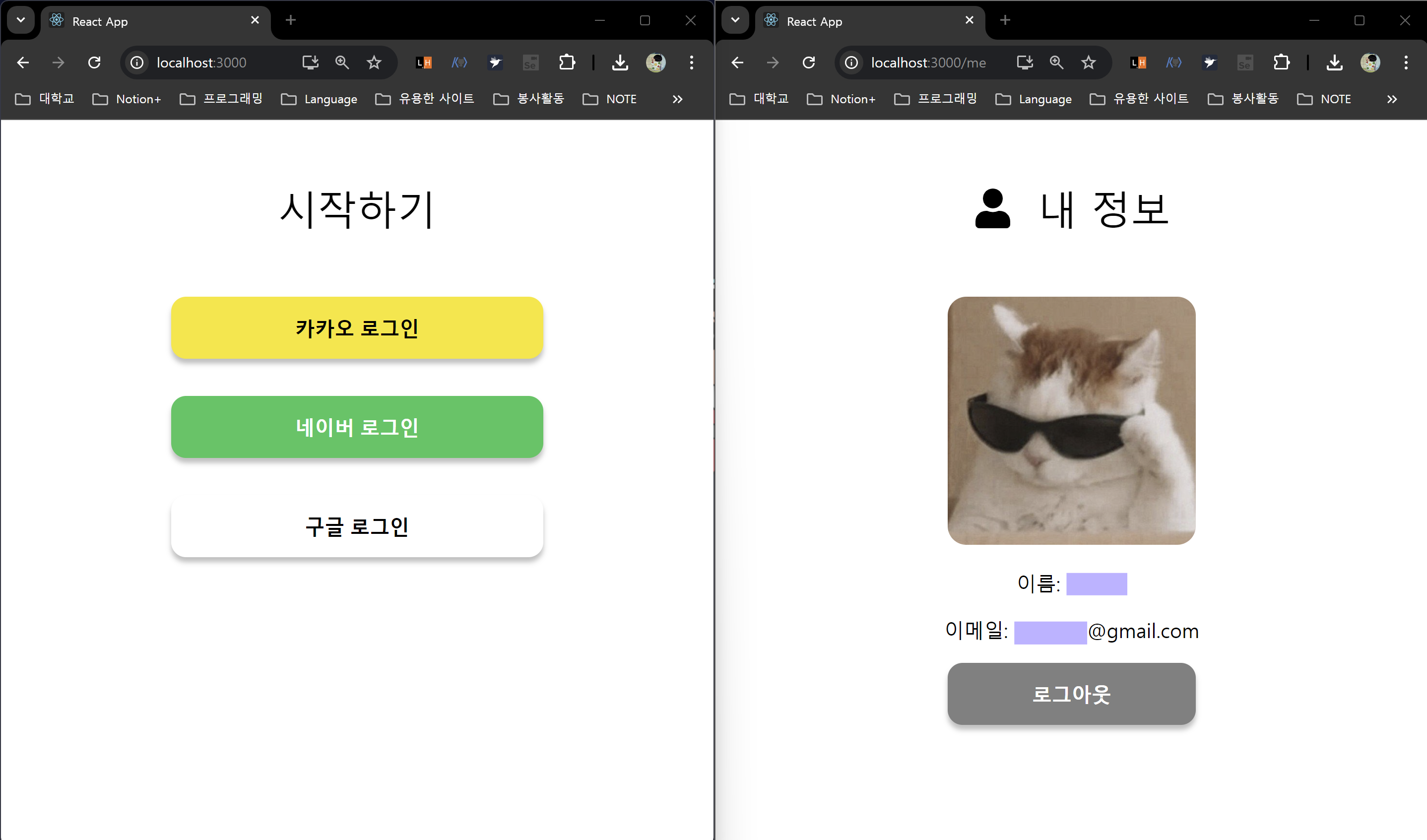Viewport: 1427px width, 840px height.
Task: Open the Extensions puzzle icon in left browser
Action: pos(567,63)
